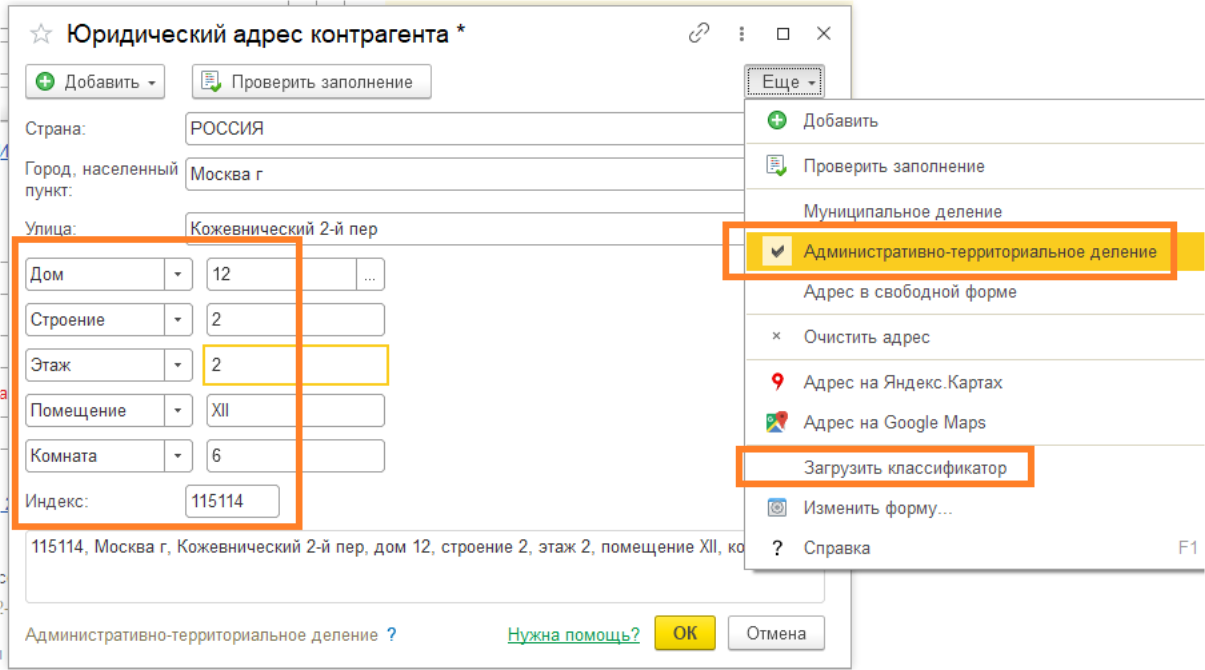
Task: Click the Индекс input field
Action: [x=232, y=502]
